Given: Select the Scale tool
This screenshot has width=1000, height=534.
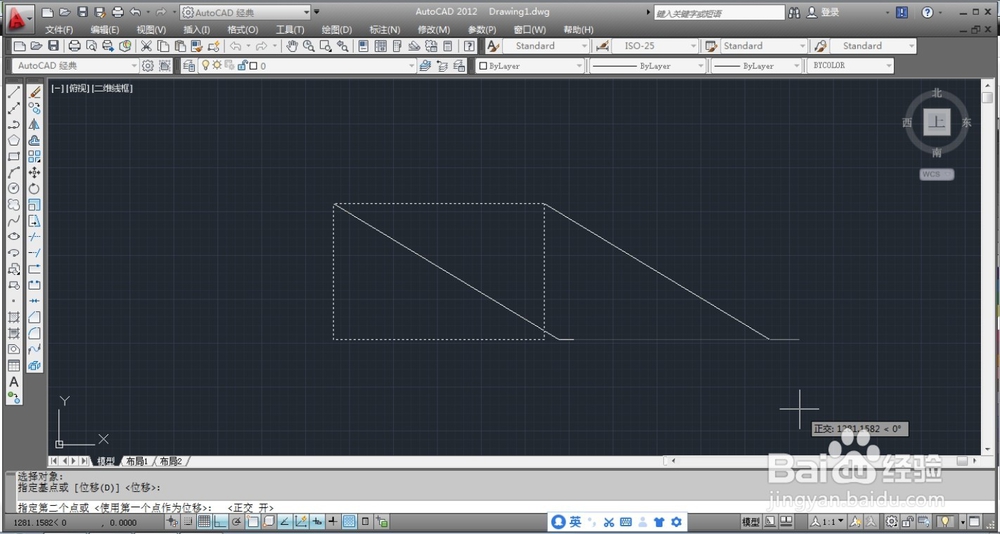Looking at the screenshot, I should (x=34, y=205).
